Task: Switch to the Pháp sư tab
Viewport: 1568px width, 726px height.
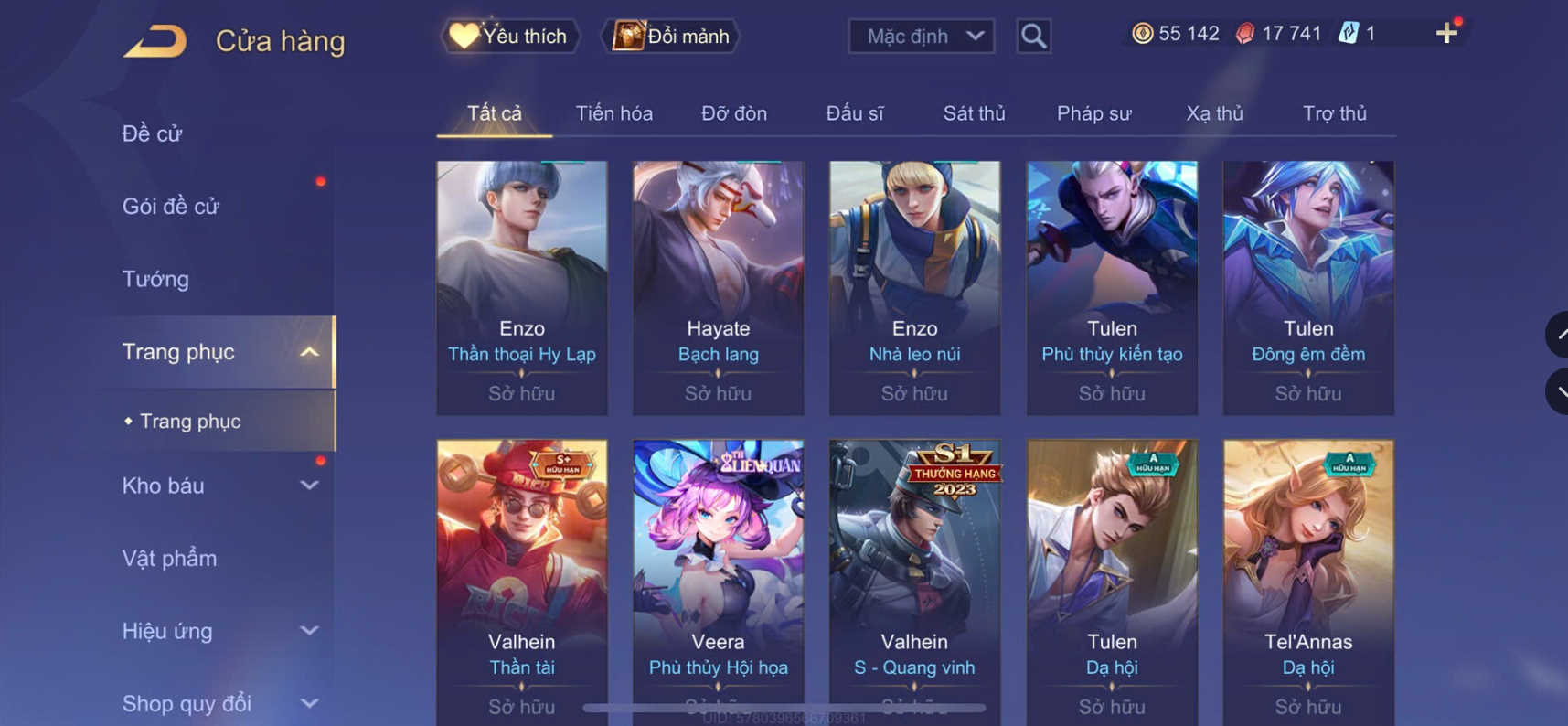Action: click(x=1093, y=113)
